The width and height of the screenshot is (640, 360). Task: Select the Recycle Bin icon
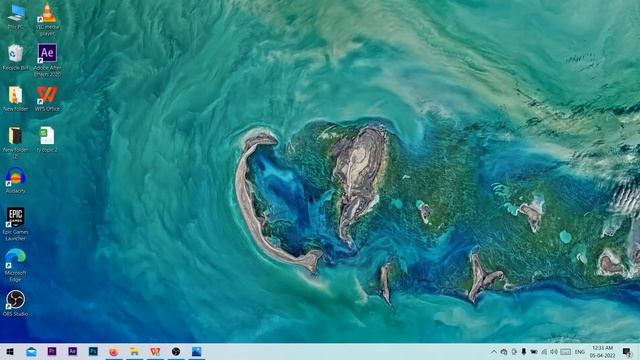click(x=16, y=58)
